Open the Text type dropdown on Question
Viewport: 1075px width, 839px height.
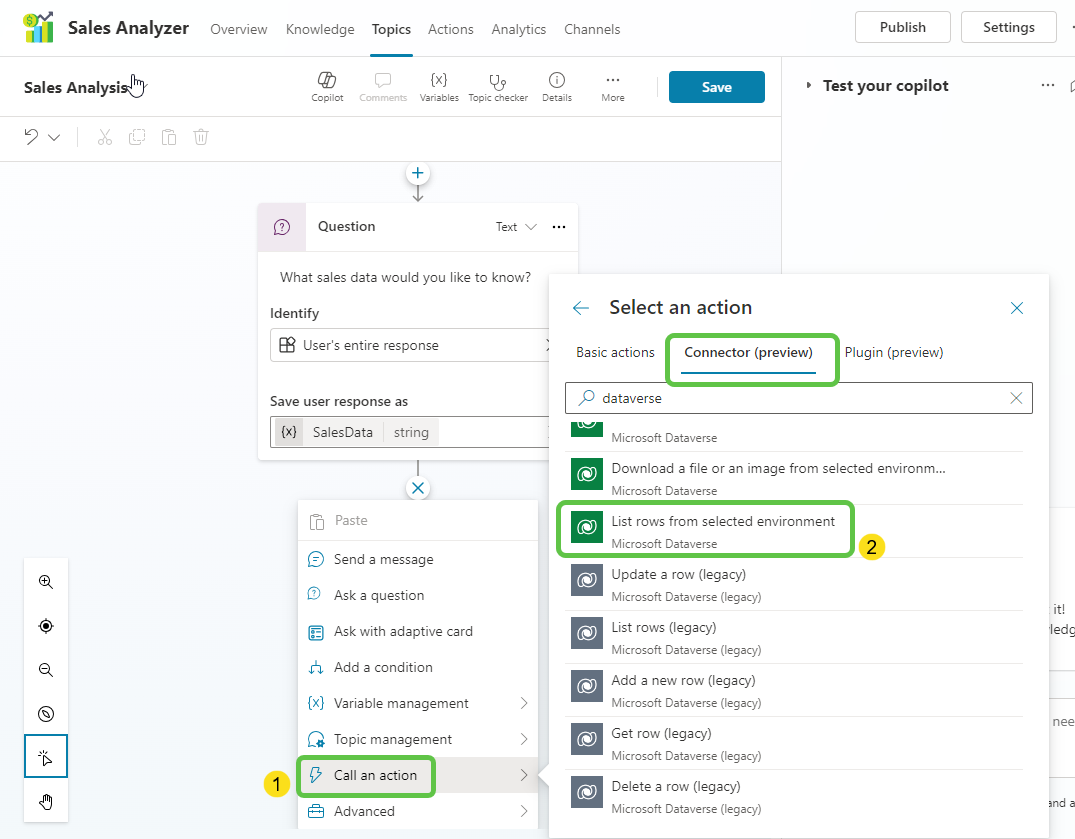516,227
